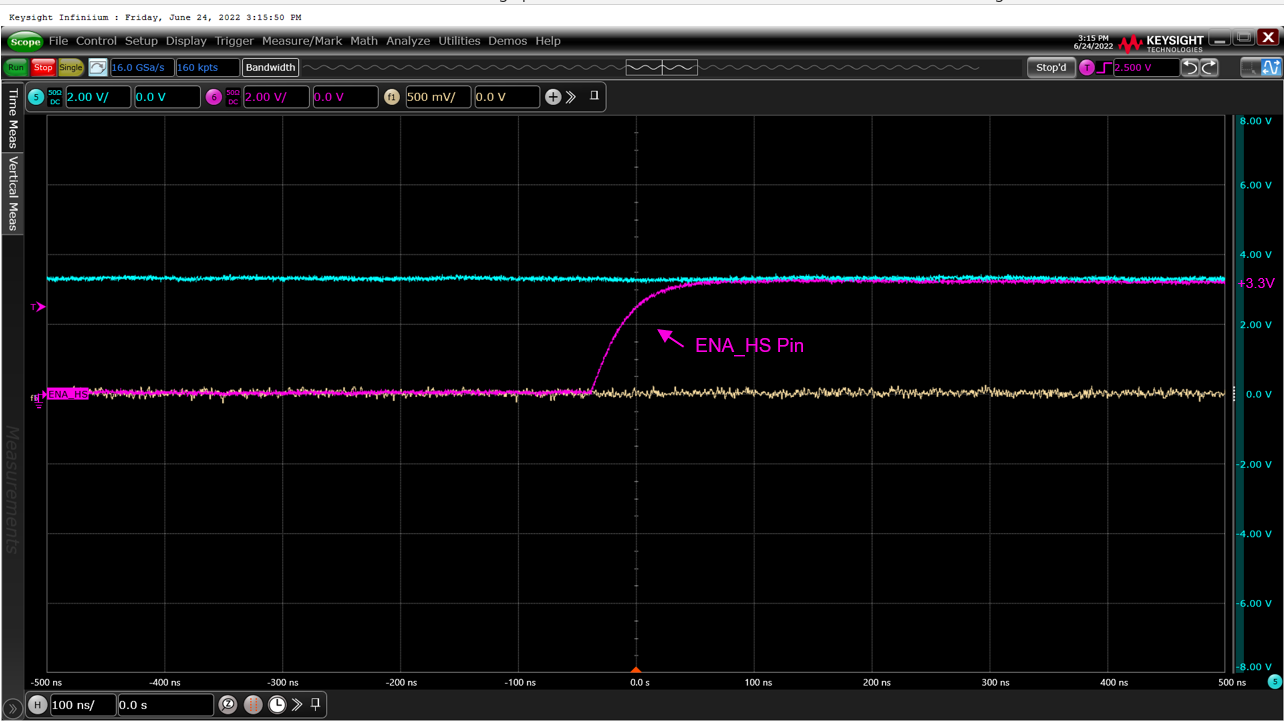Click the Single acquisition button
Screen dimensions: 1284x721
coord(70,67)
